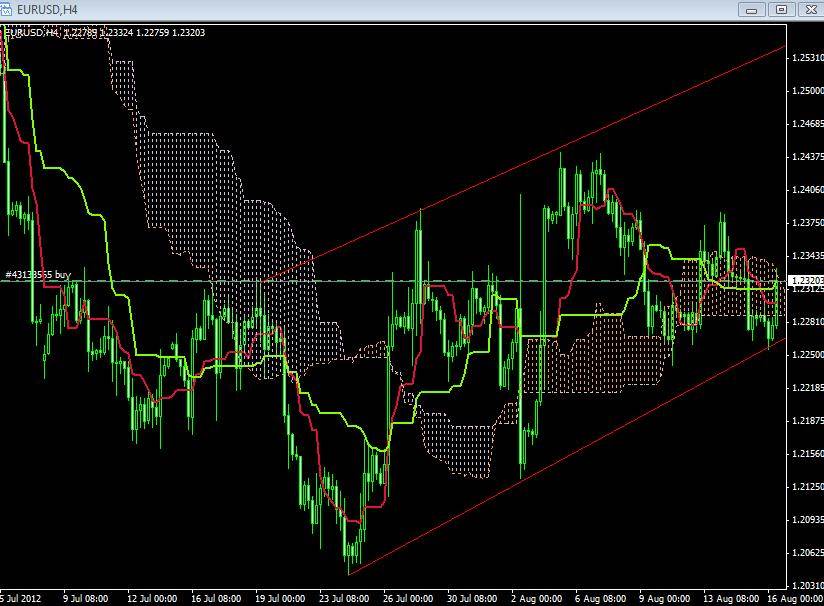Viewport: 824px width, 606px height.
Task: Select the lower red channel trendline
Action: coord(568,456)
